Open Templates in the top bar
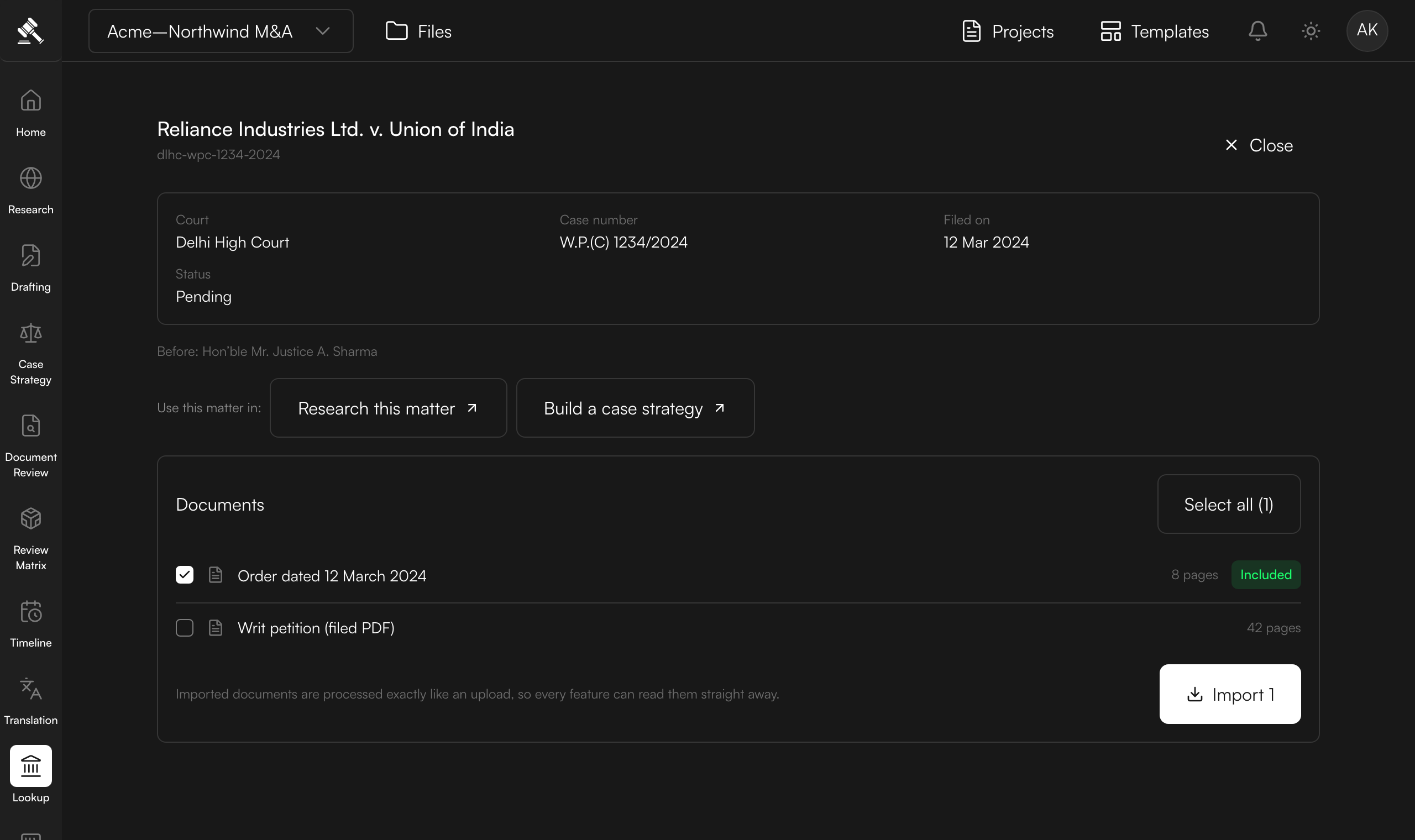The width and height of the screenshot is (1415, 840). click(x=1155, y=31)
